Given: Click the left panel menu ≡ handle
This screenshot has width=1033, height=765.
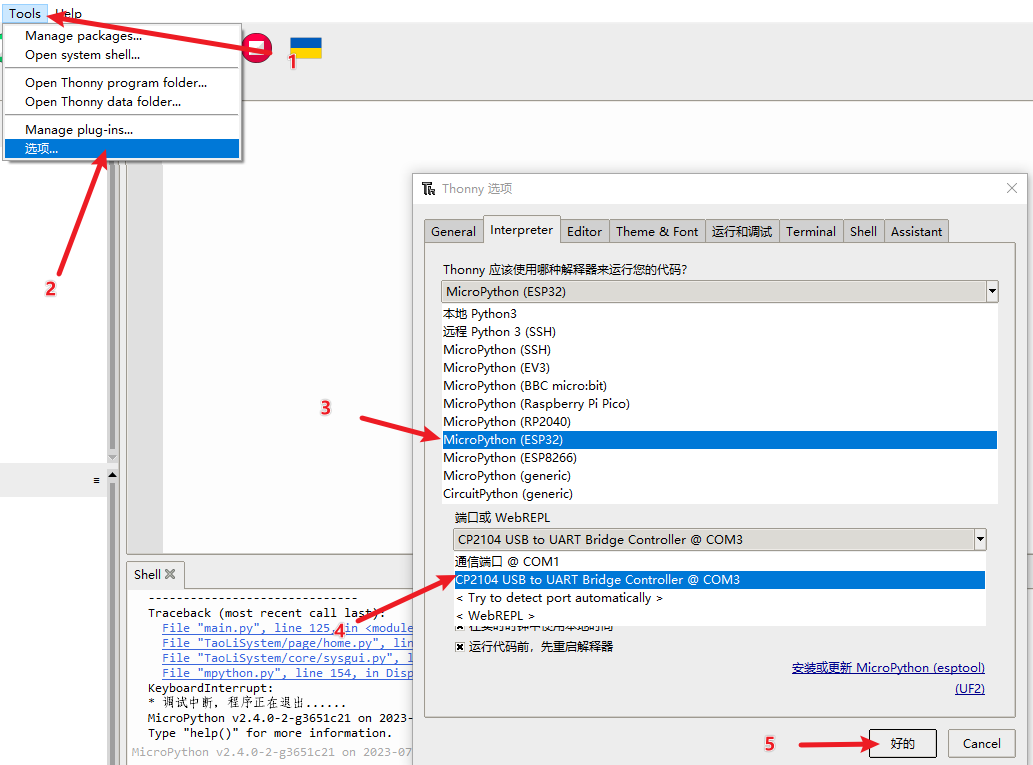Looking at the screenshot, I should tap(96, 480).
